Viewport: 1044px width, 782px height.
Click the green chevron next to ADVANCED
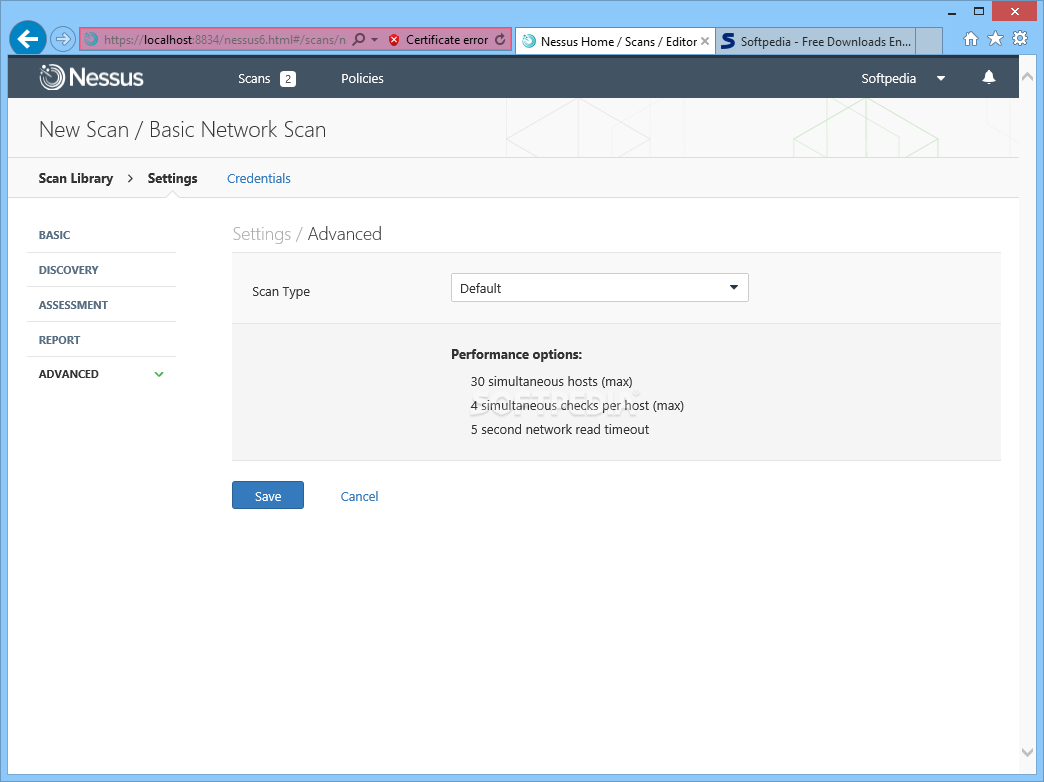pos(159,374)
